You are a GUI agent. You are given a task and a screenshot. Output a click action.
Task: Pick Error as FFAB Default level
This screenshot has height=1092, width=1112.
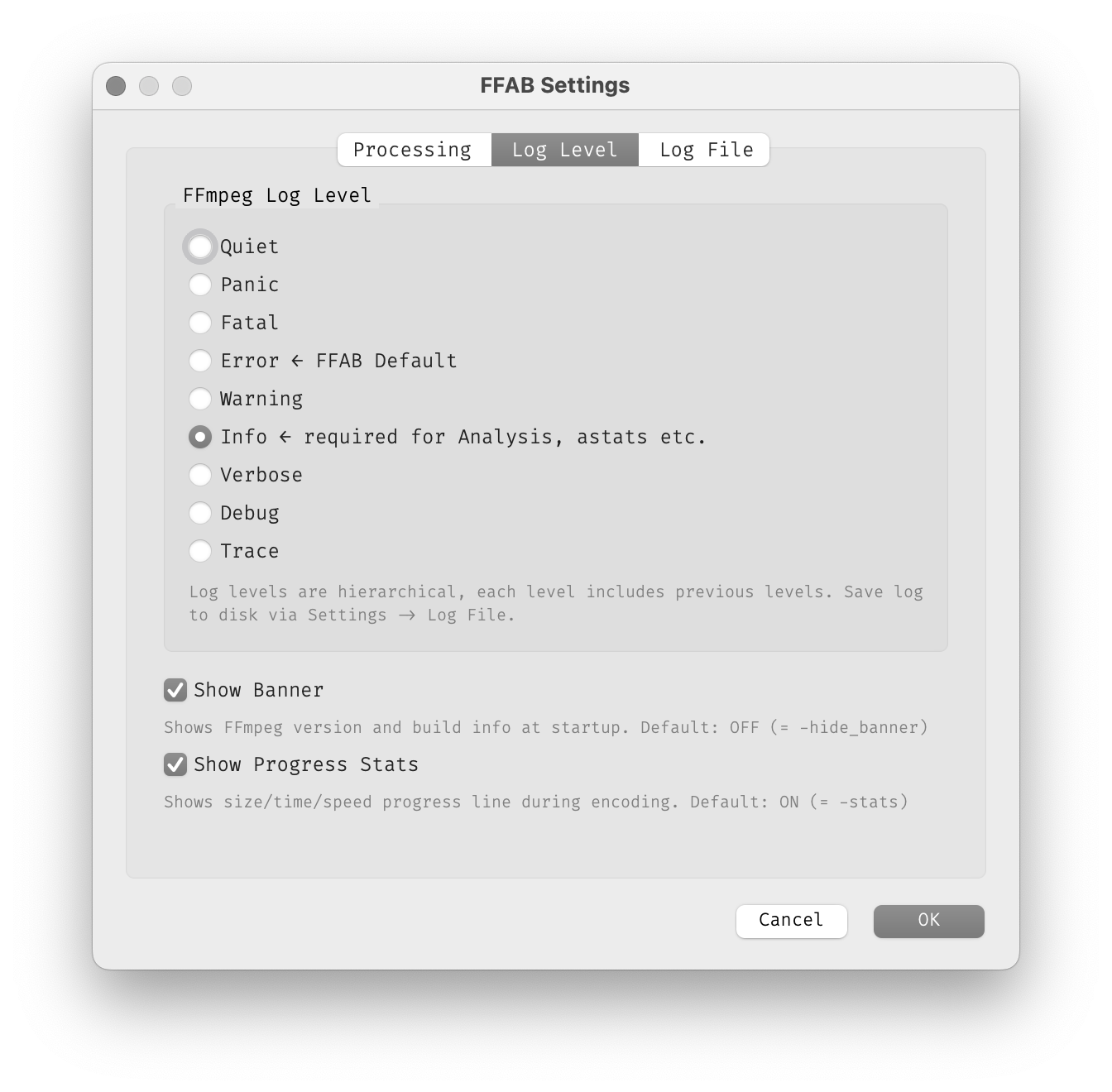click(x=199, y=361)
